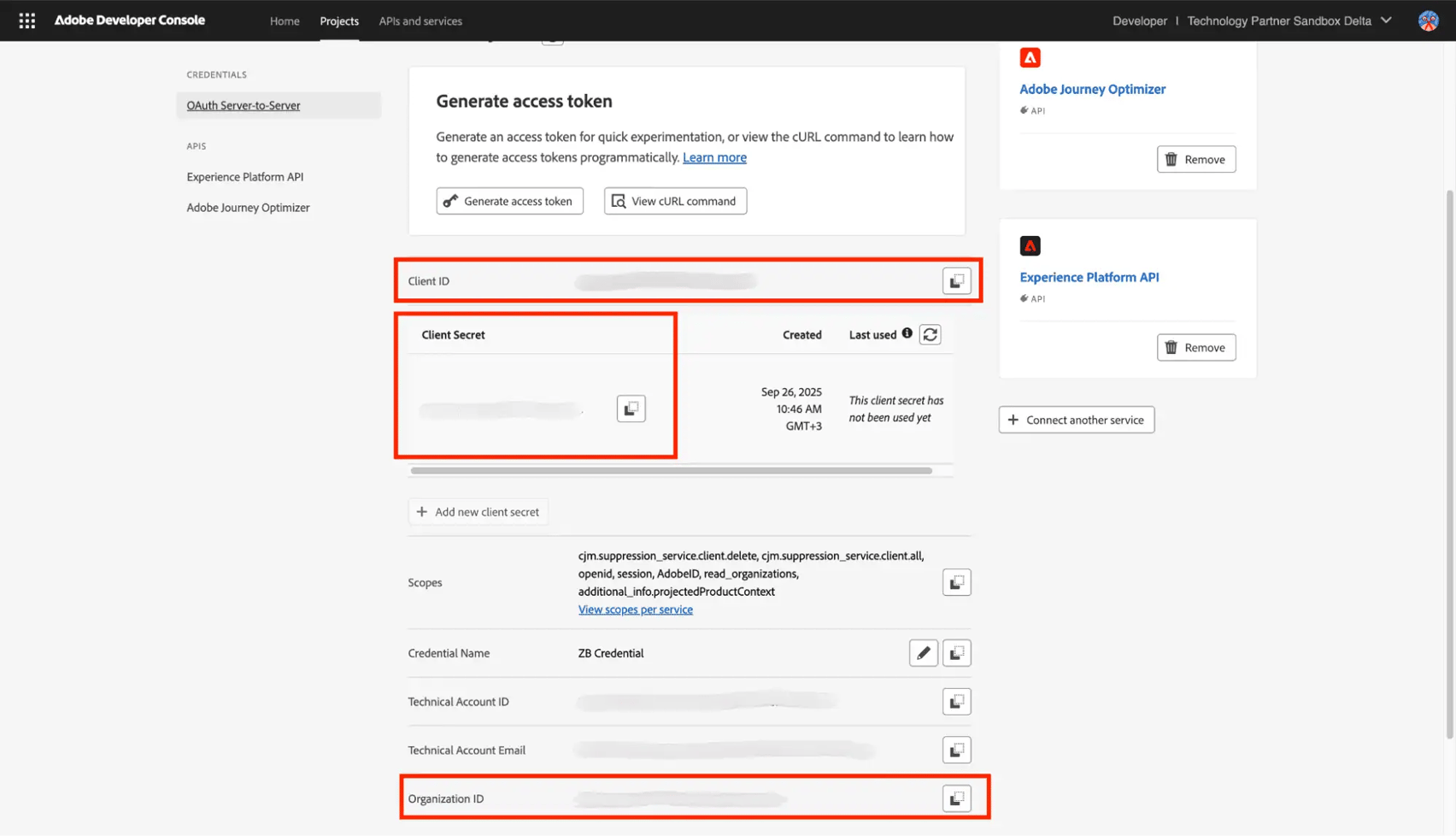
Task: Go to the Home tab
Action: click(285, 21)
